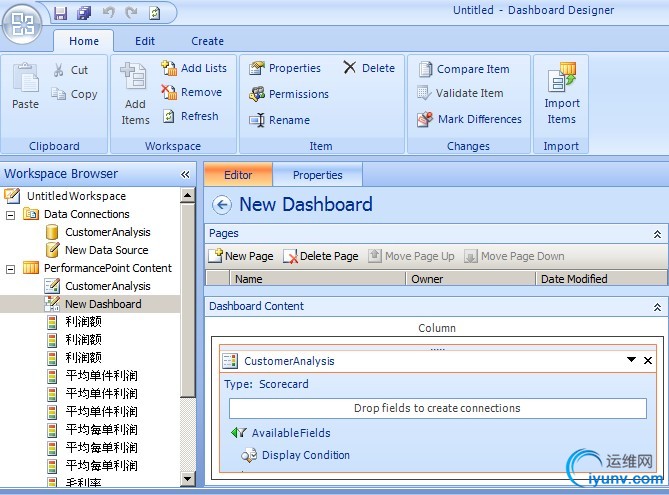Click Move Page Down button
This screenshot has width=669, height=495.
point(514,256)
